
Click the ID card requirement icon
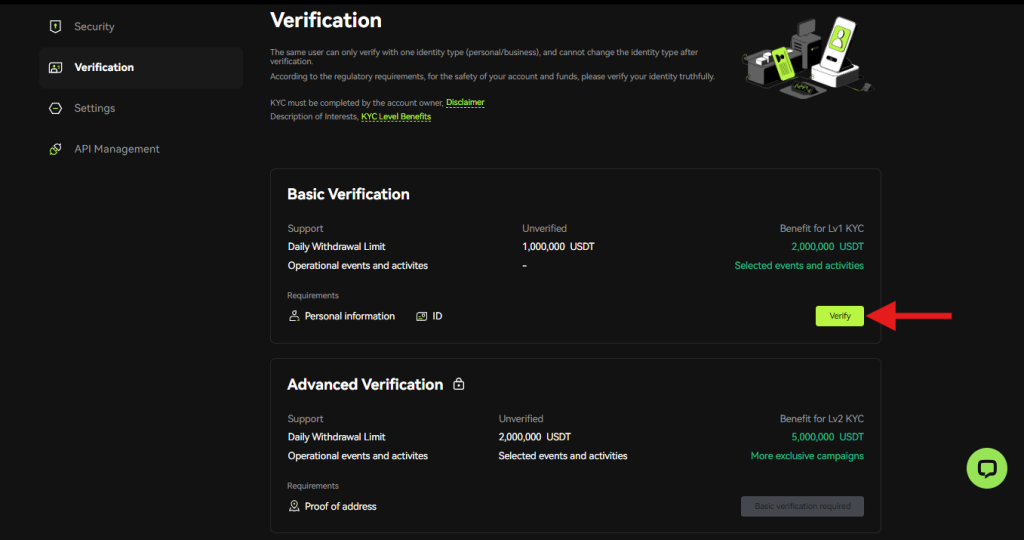point(422,316)
